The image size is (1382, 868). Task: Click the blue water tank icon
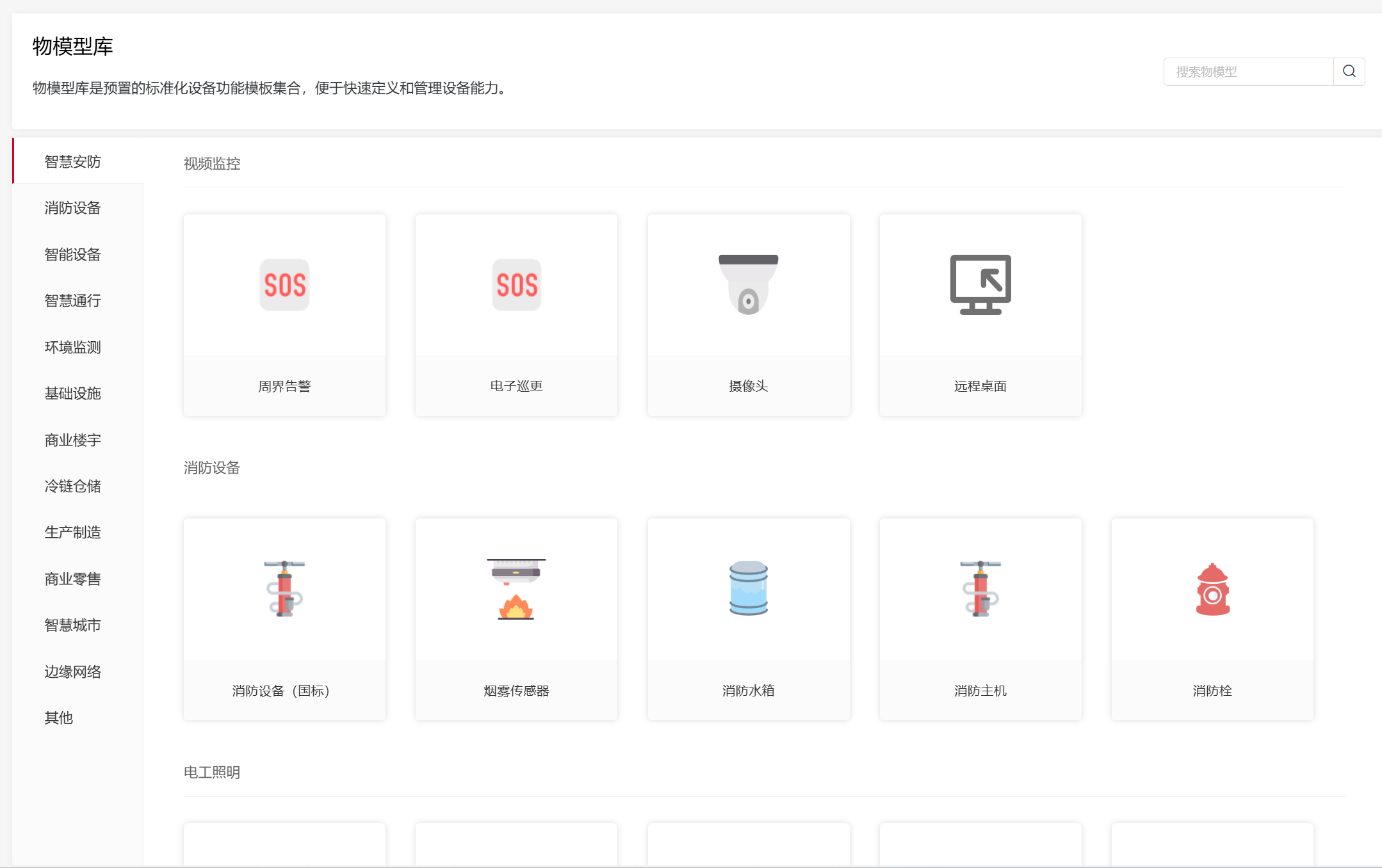(749, 589)
